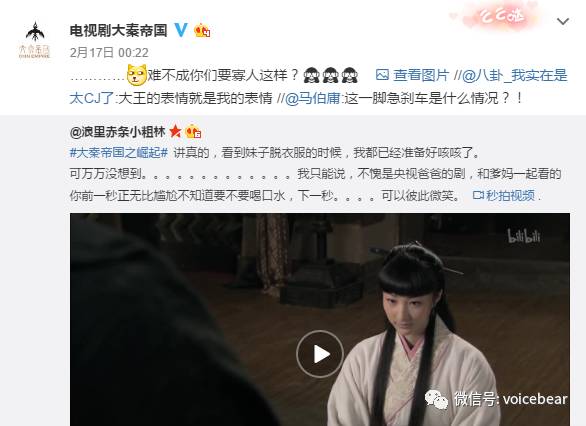This screenshot has width=586, height=426.
Task: Open the 查看图片 link
Action: (x=421, y=75)
